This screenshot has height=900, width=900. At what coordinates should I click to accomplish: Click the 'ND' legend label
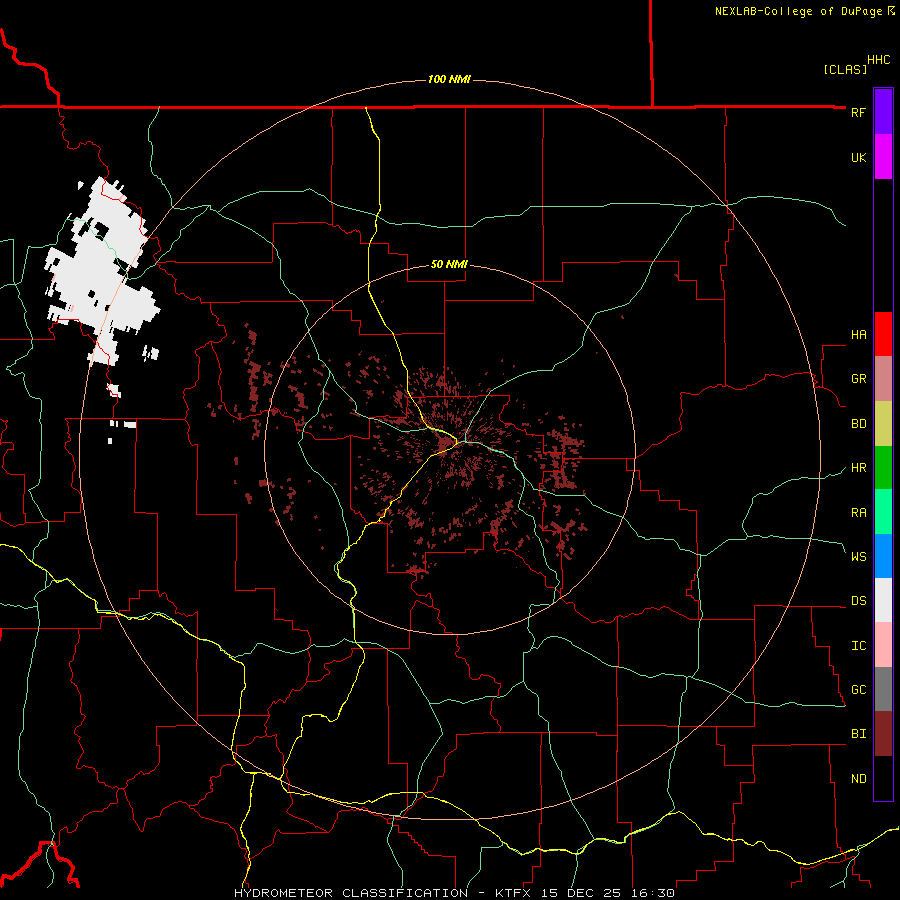tap(858, 779)
